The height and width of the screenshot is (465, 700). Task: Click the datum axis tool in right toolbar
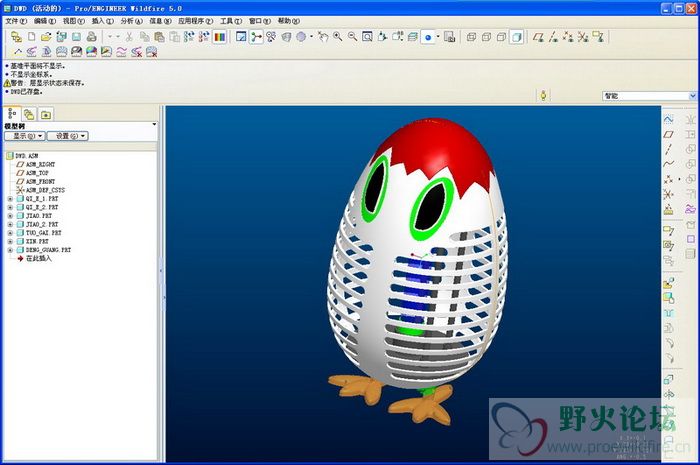click(668, 149)
